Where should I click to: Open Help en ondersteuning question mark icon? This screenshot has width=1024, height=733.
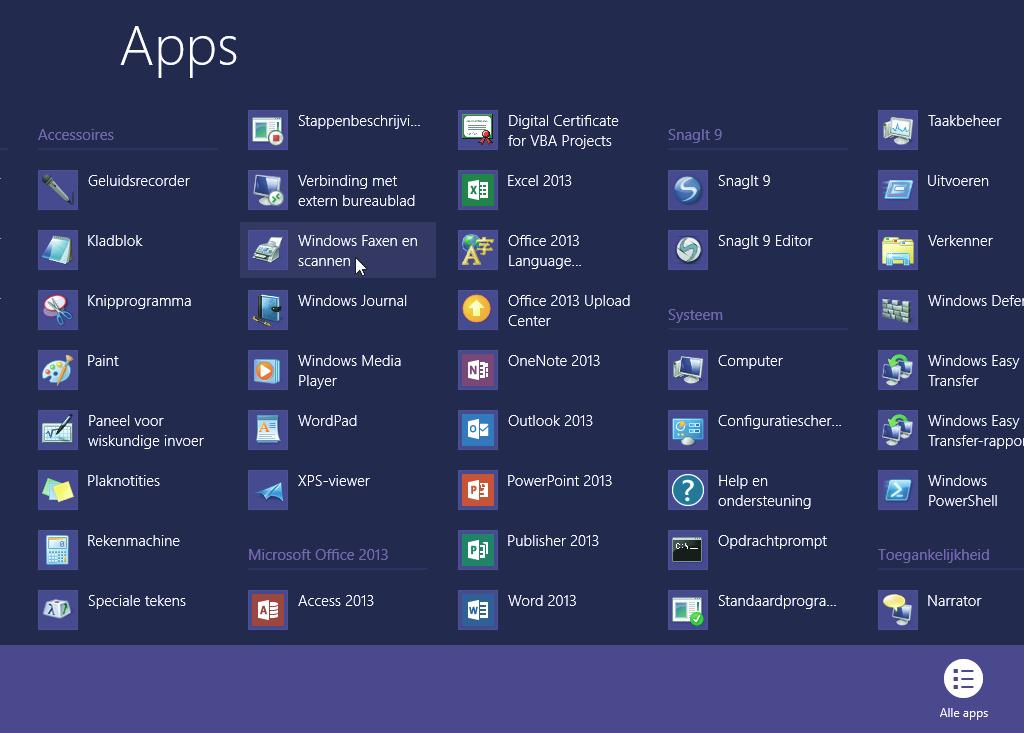[688, 490]
